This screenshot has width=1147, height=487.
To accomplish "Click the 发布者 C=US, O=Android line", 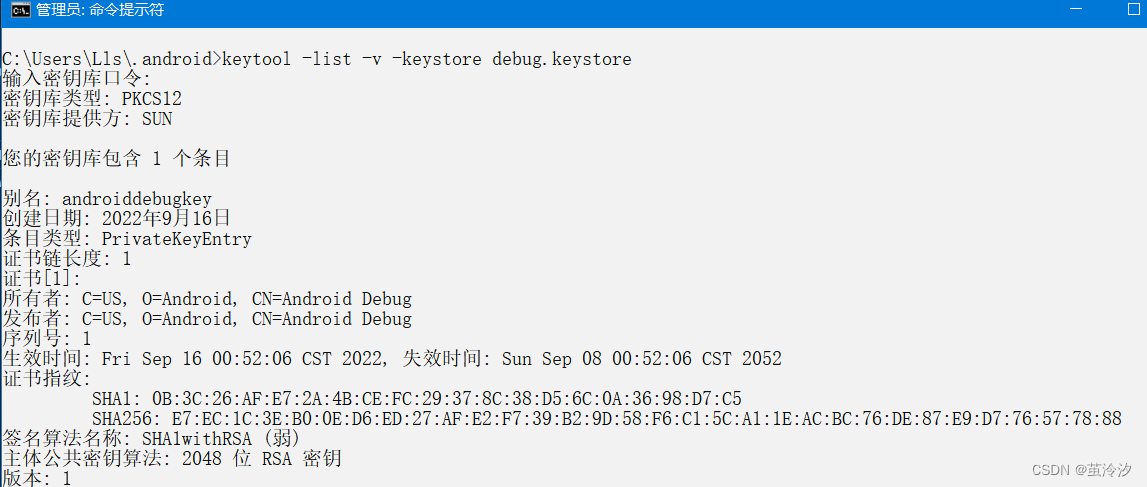I will (x=207, y=319).
